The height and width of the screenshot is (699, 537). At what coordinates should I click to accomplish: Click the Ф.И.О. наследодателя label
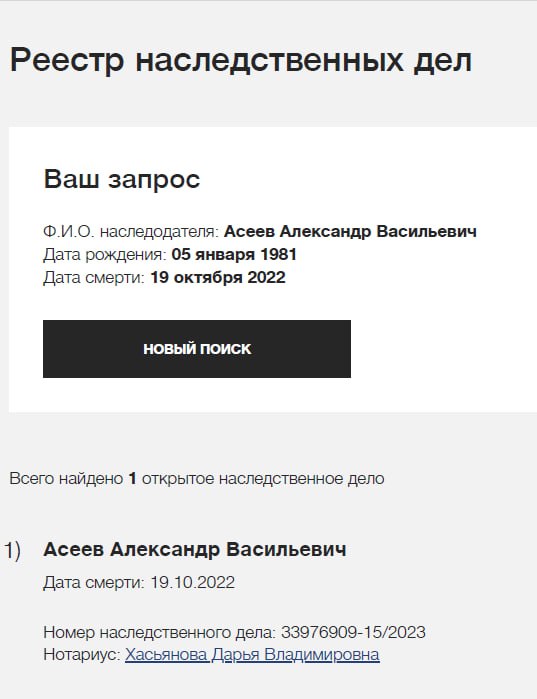point(131,231)
